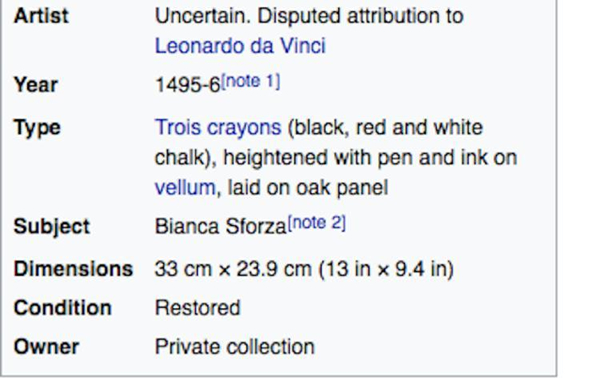Open the note 2 reference after Bianca Sforza
Viewport: 600px width, 378px height.
pos(316,223)
